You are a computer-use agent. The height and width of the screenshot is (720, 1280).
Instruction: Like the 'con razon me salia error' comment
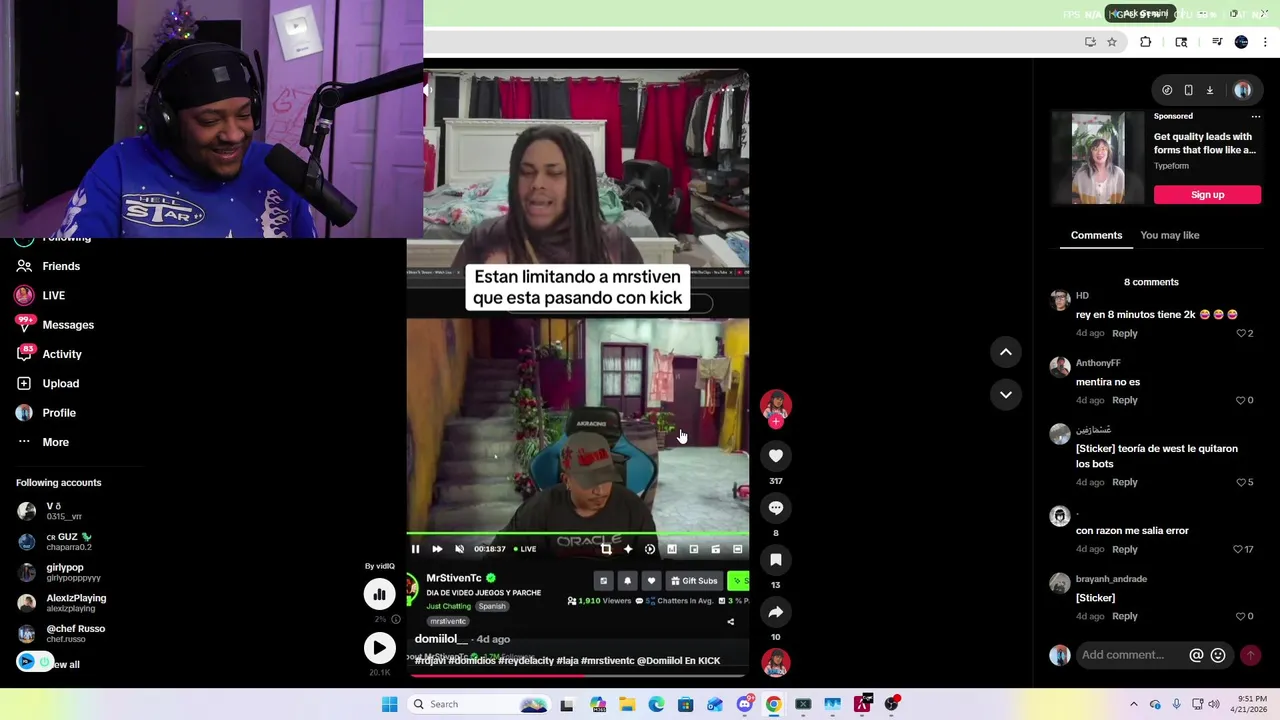(x=1238, y=549)
